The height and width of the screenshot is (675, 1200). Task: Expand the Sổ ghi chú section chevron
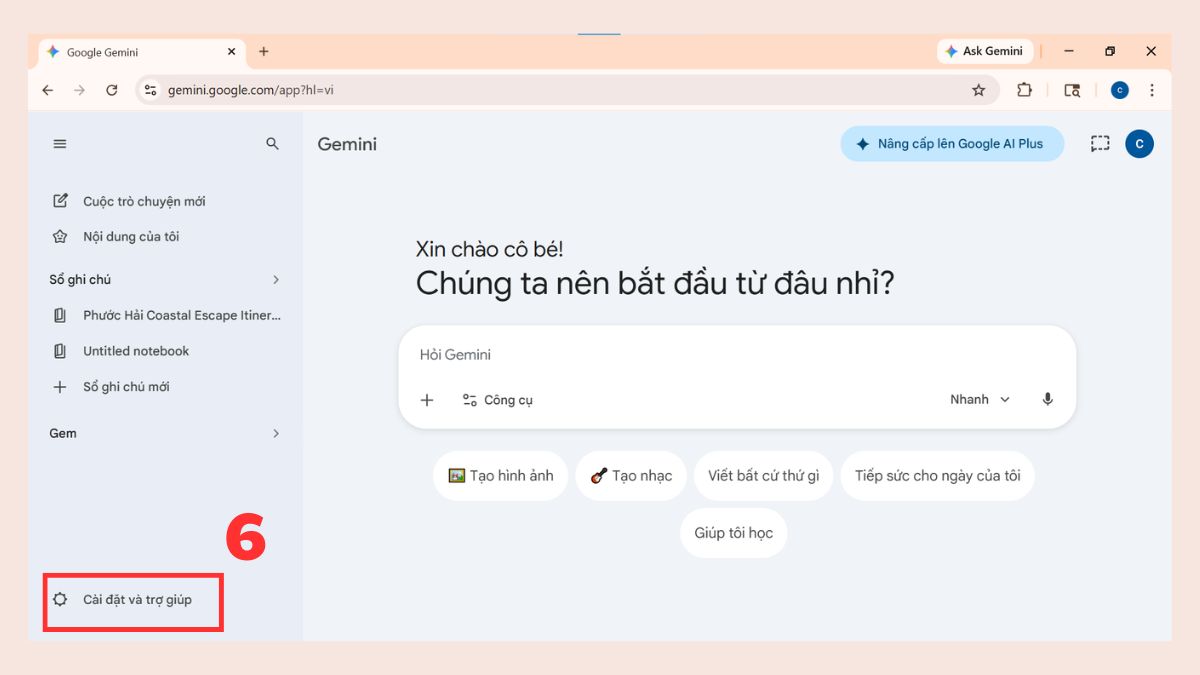coord(276,280)
